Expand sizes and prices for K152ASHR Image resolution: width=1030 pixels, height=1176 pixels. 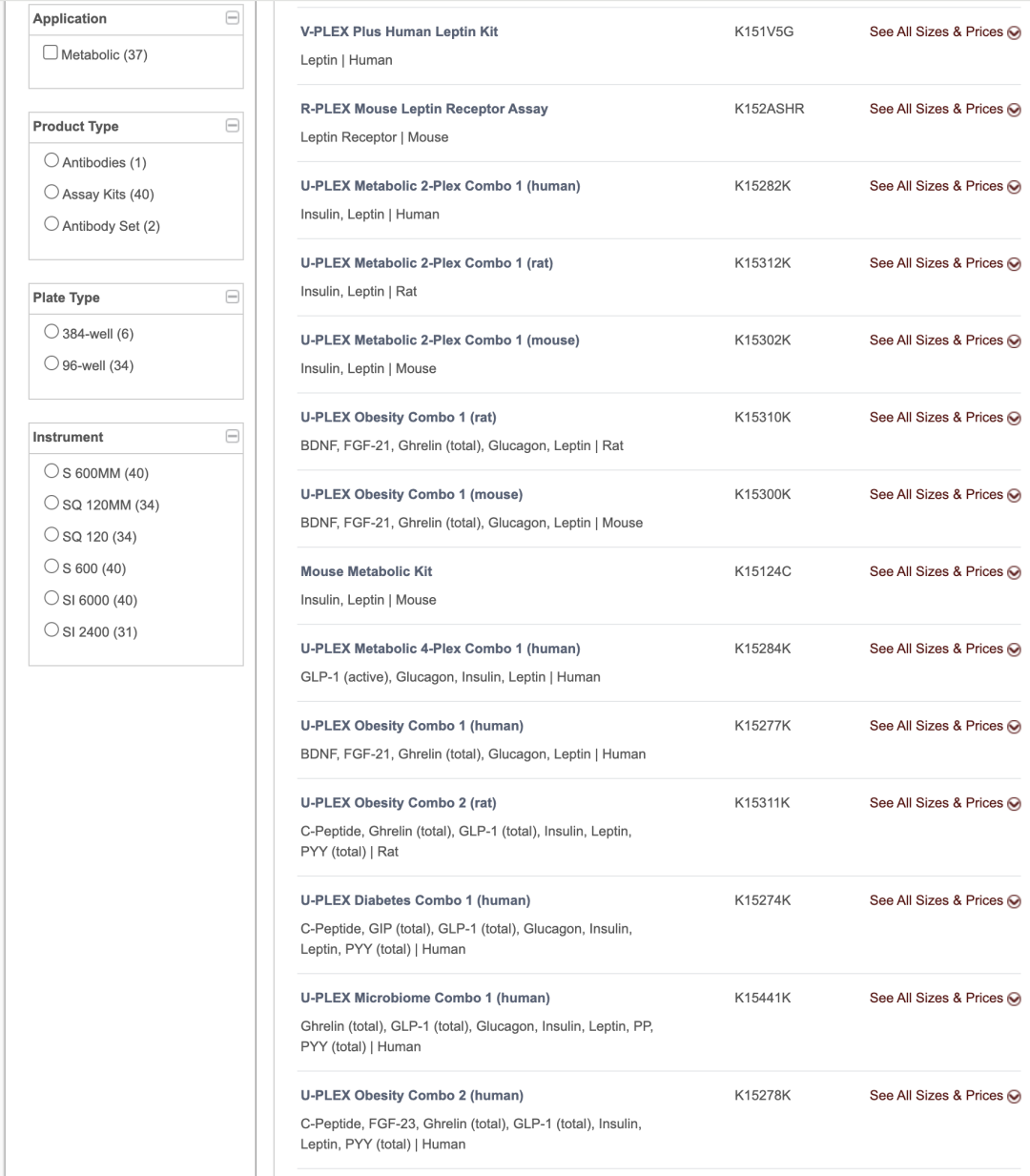[x=945, y=109]
